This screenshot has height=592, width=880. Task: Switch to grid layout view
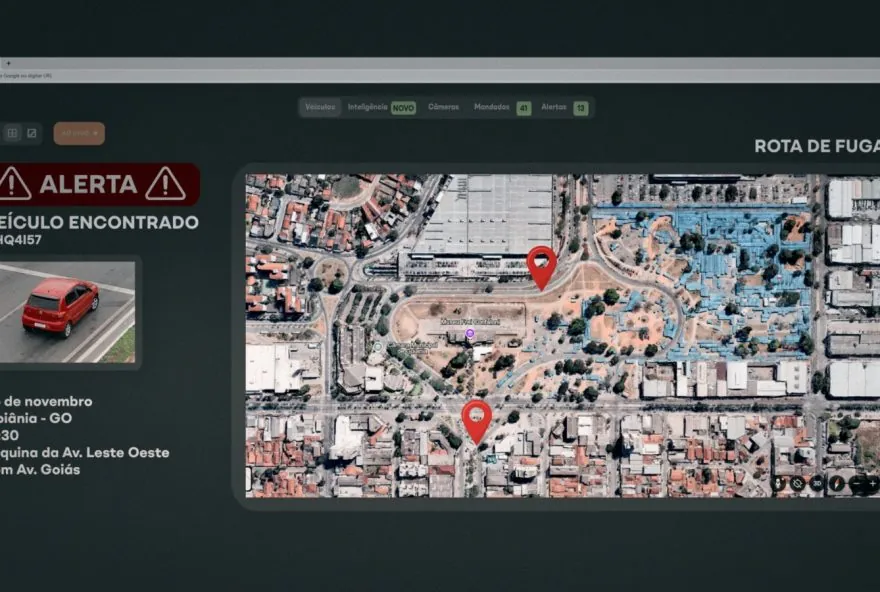pos(12,133)
